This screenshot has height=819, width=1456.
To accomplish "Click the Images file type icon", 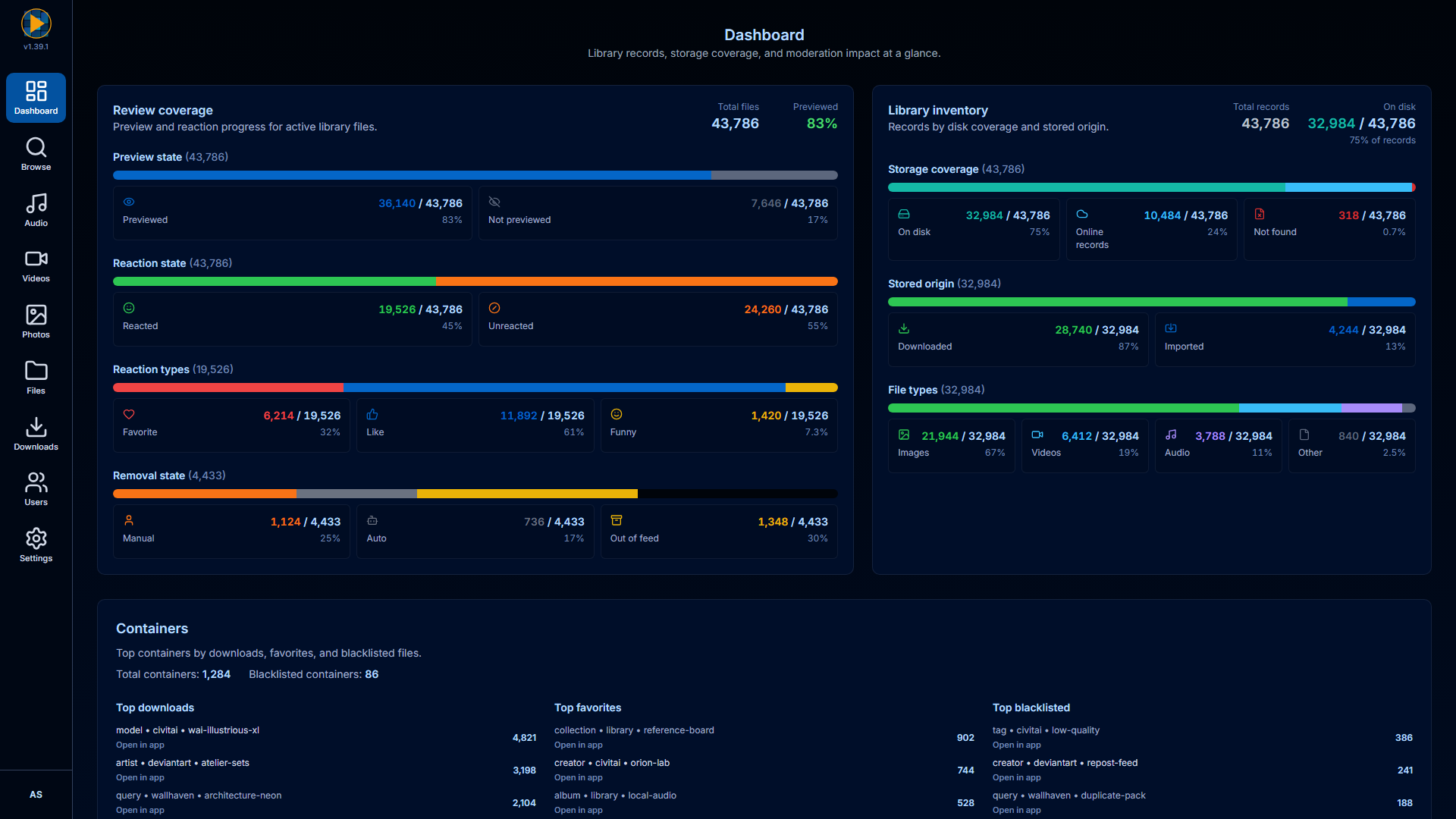I will [904, 435].
